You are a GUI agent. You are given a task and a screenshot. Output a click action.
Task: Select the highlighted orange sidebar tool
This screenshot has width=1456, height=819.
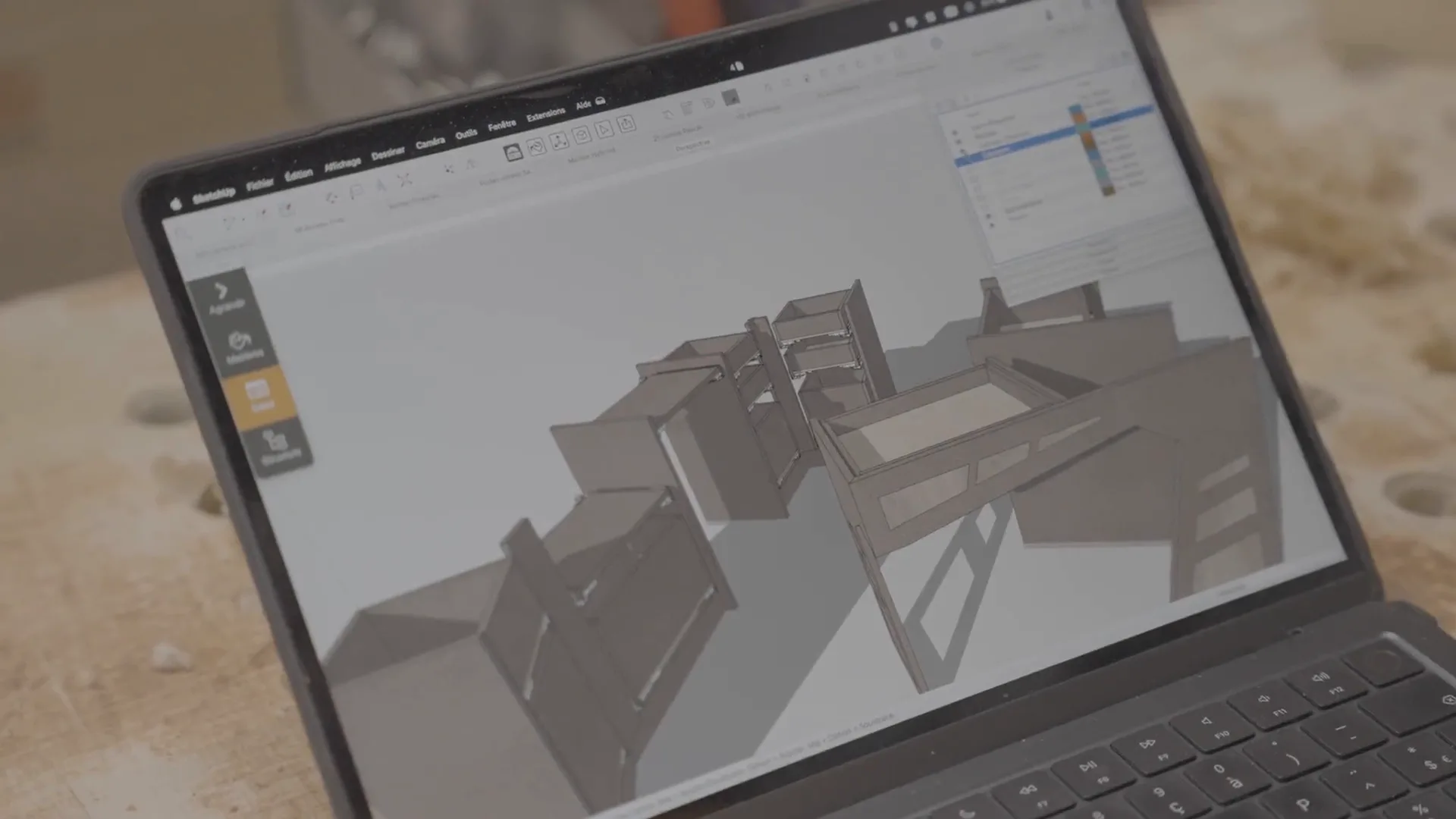[x=259, y=394]
